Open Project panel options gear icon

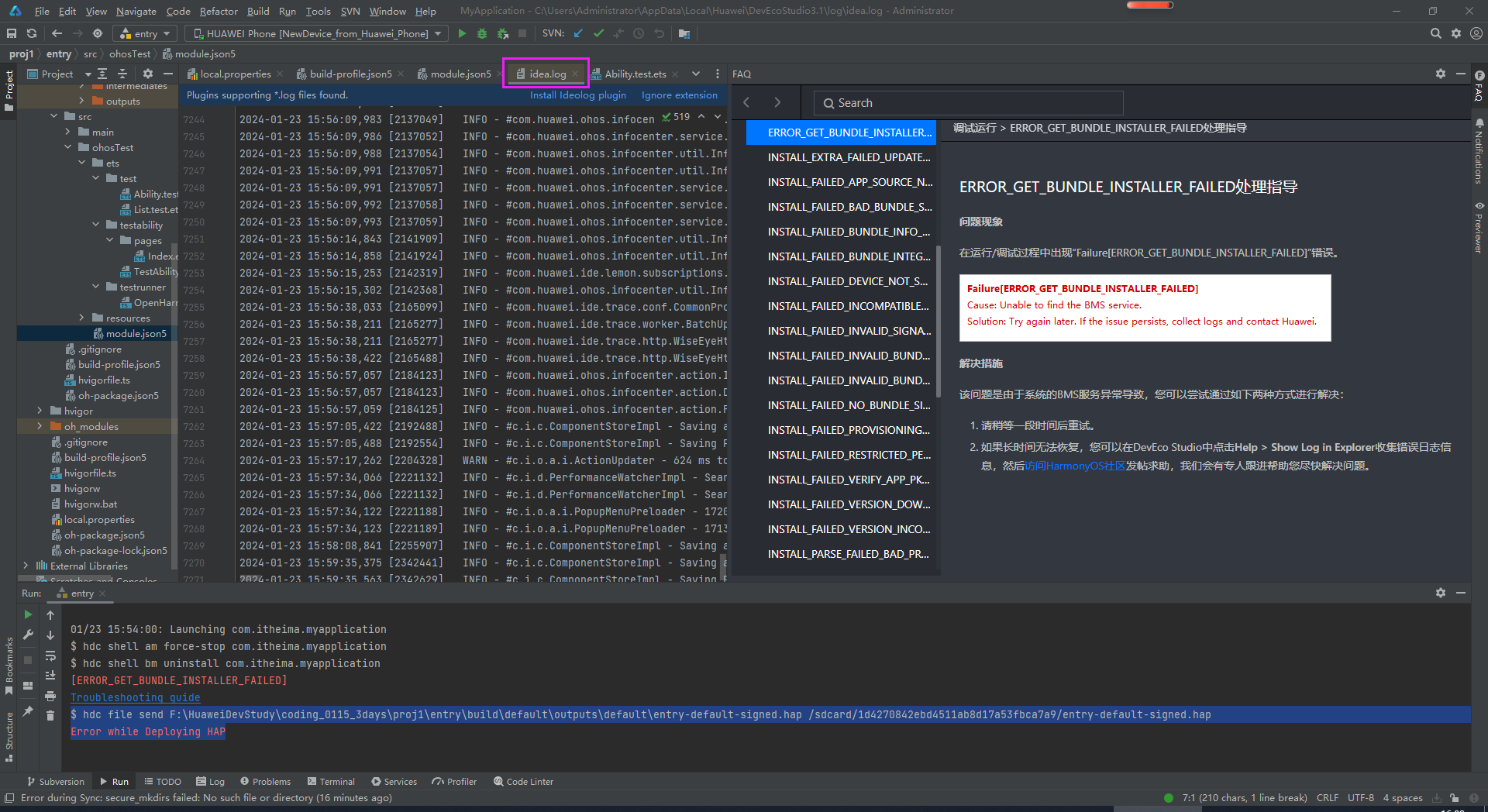pyautogui.click(x=148, y=74)
